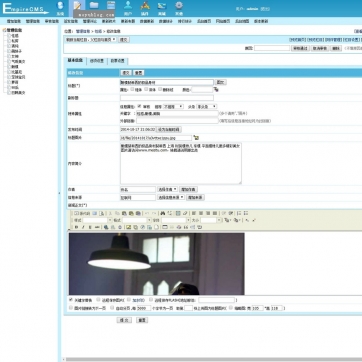Uncheck the 审核 (approved) checkbox

(139, 106)
